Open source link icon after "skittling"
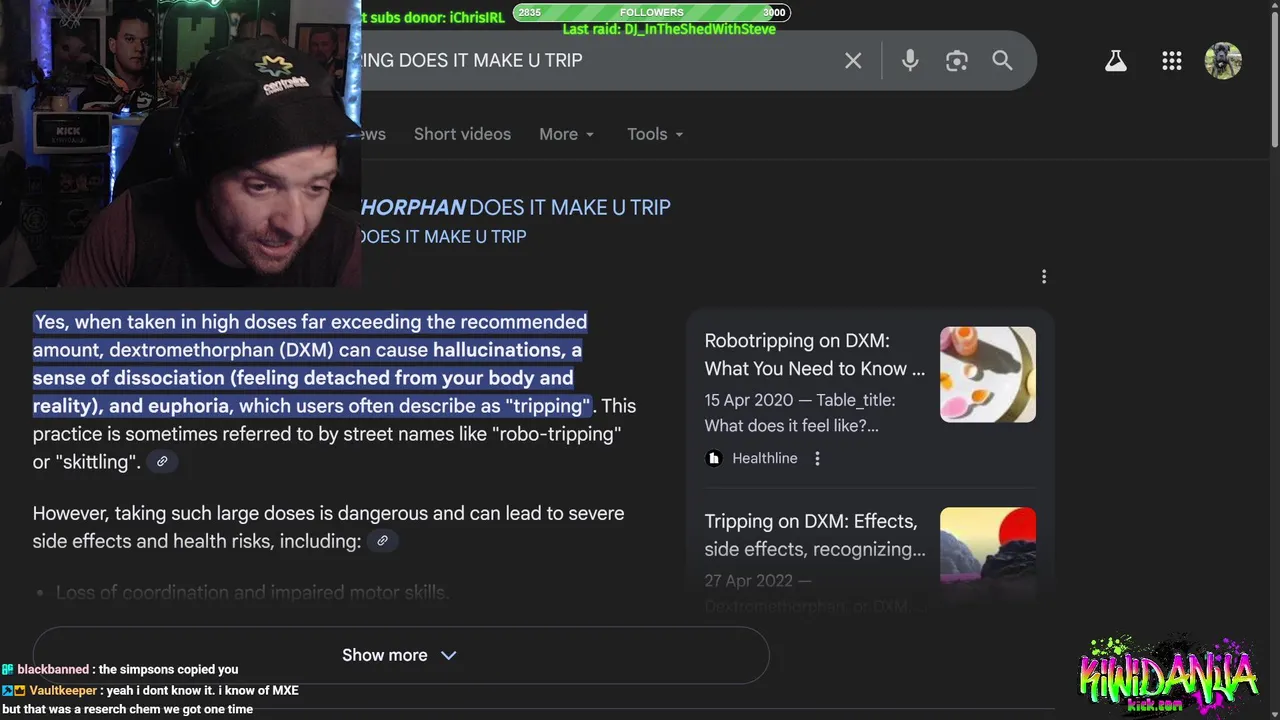The image size is (1280, 720). [x=162, y=461]
